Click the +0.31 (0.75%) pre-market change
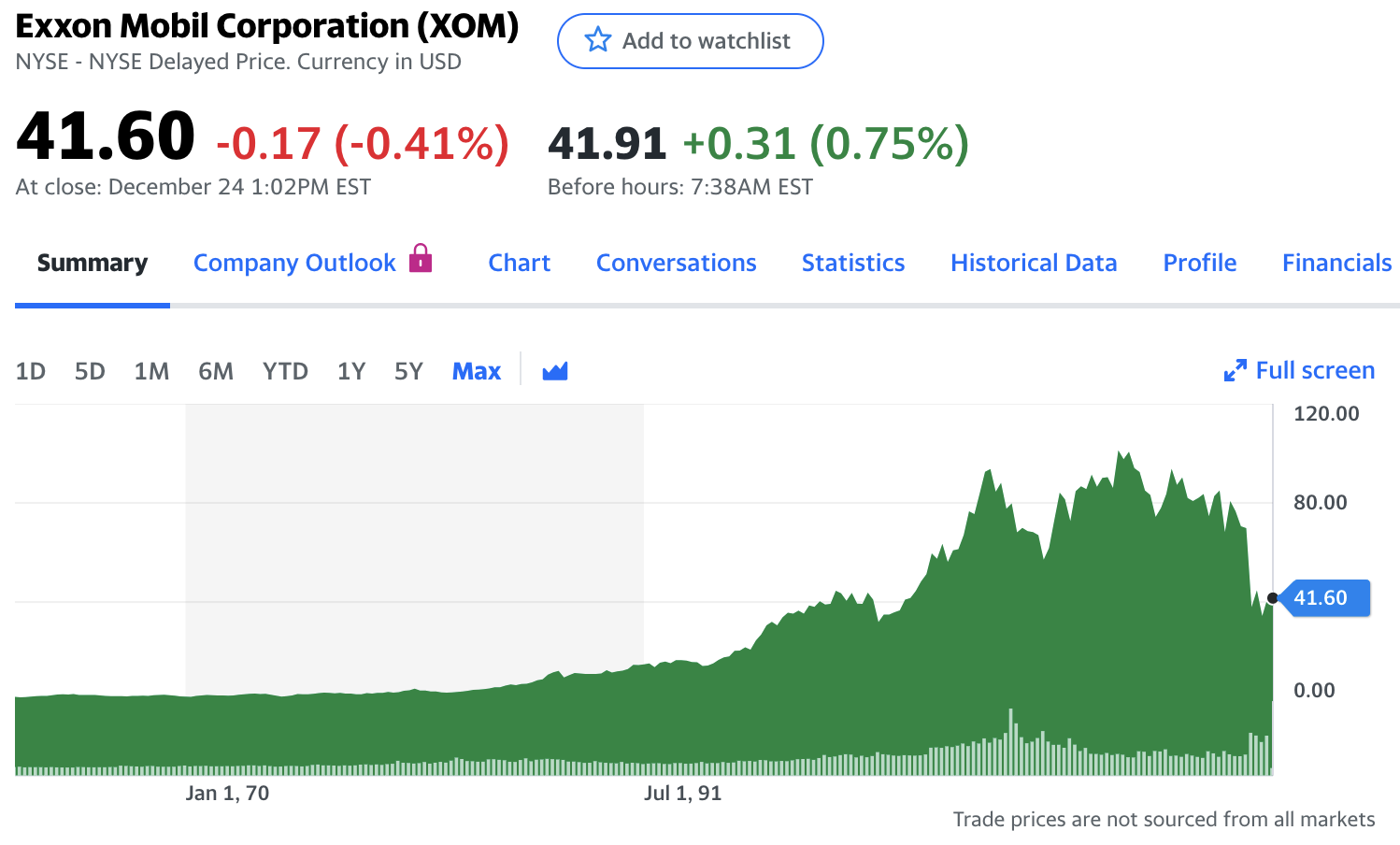Screen dimensions: 1400x845 (x=826, y=143)
